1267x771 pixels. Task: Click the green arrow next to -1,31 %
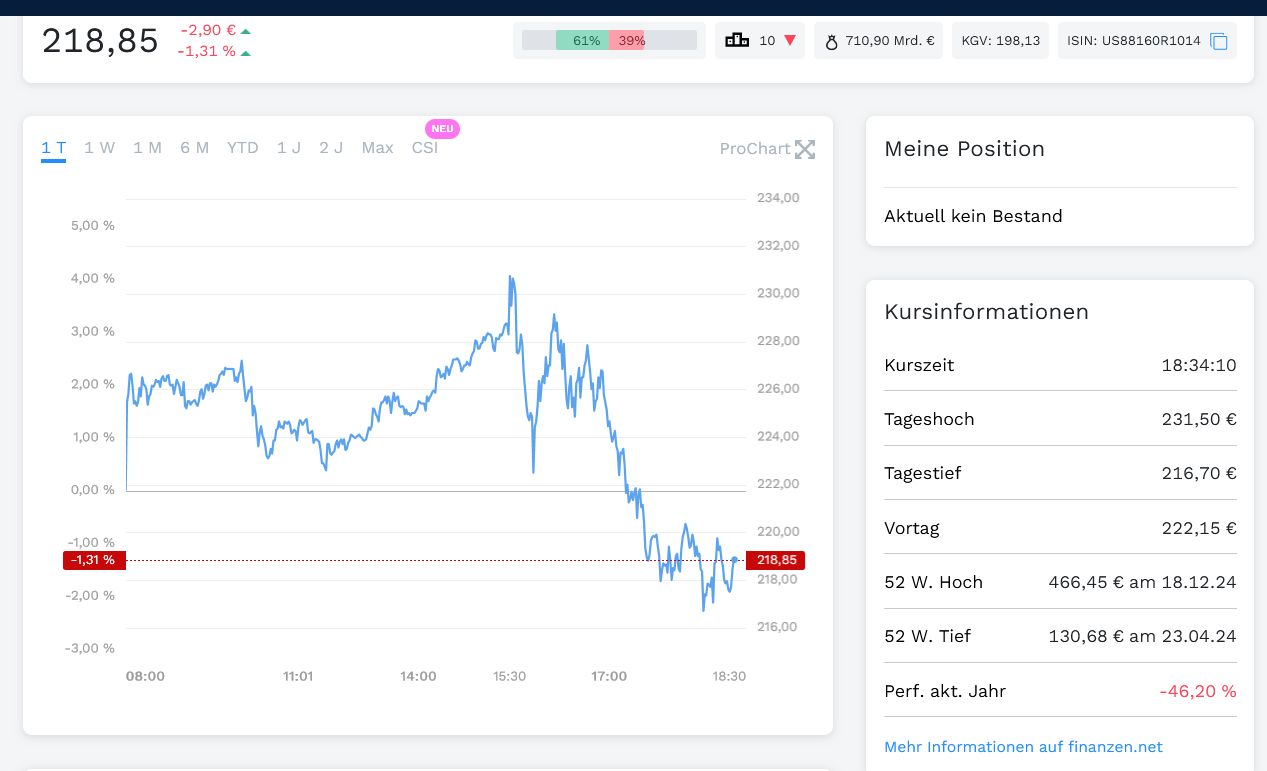click(x=246, y=53)
